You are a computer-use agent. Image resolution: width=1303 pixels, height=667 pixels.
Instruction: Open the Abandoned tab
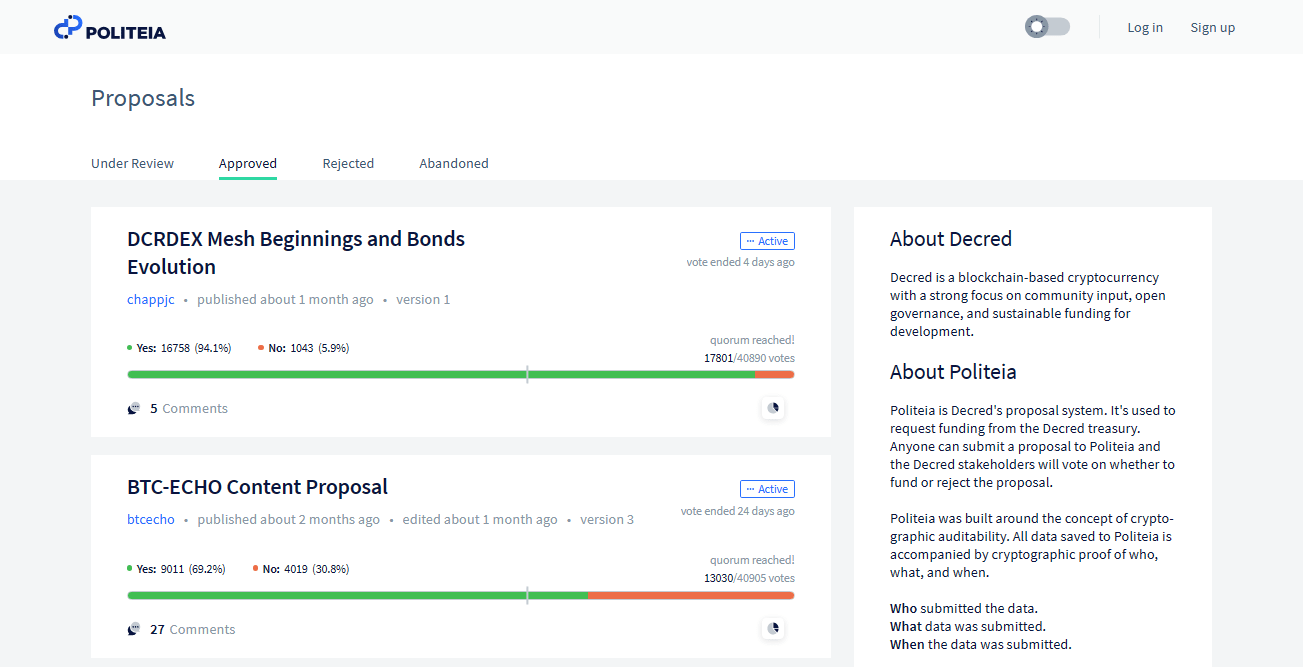pyautogui.click(x=454, y=163)
